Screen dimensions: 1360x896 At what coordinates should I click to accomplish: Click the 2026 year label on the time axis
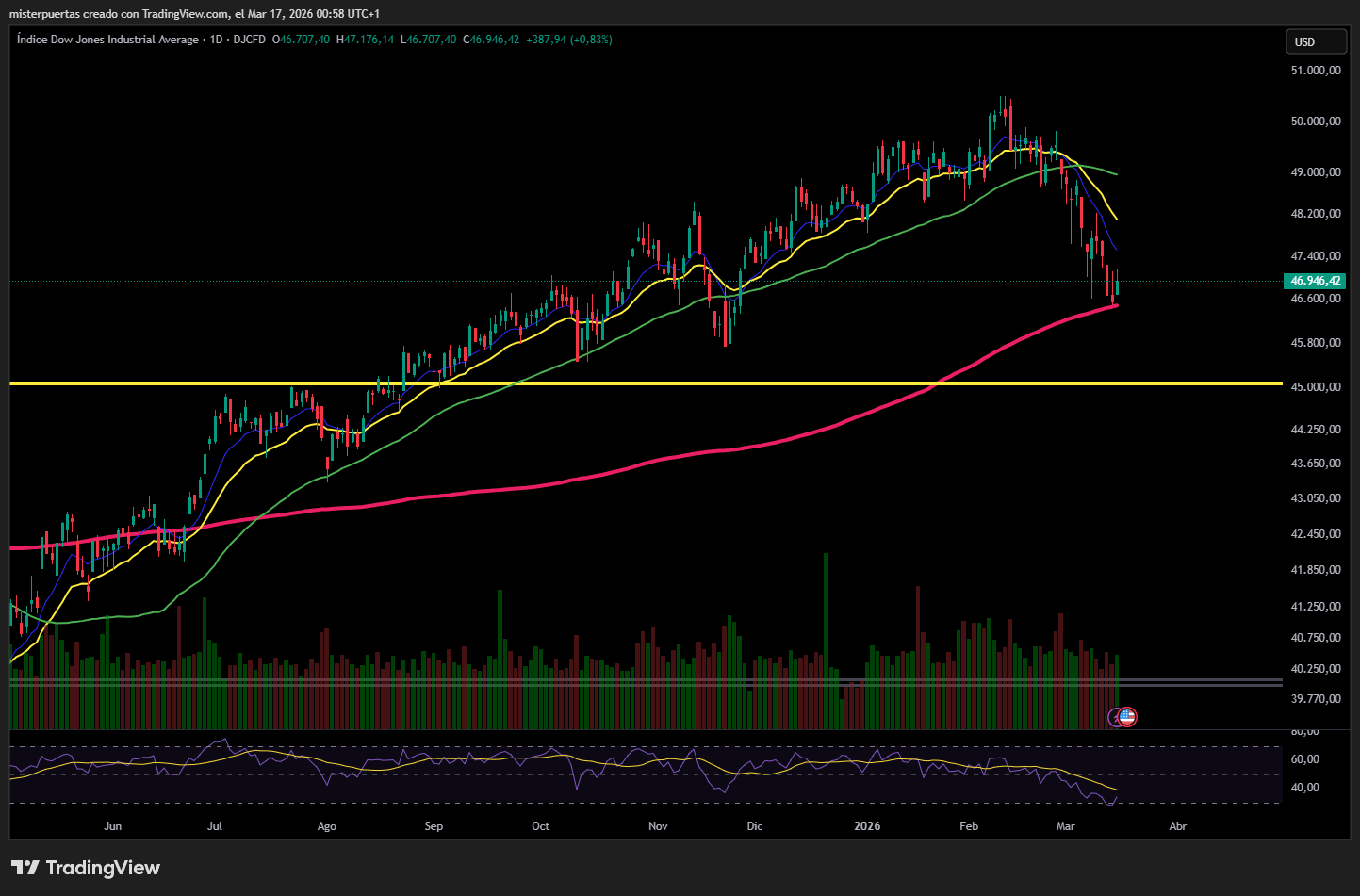867,826
